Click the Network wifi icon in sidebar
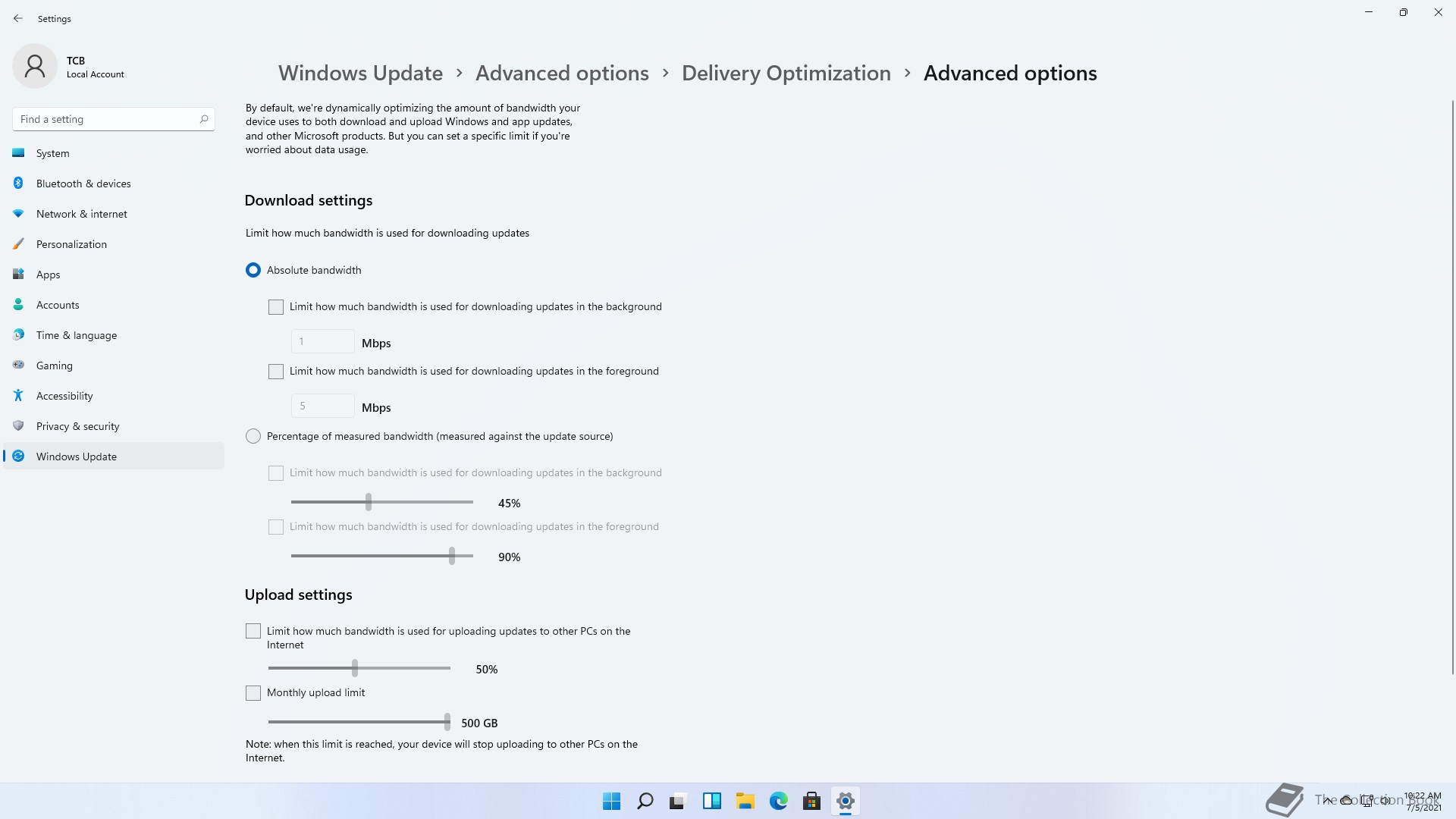This screenshot has height=819, width=1456. [18, 213]
